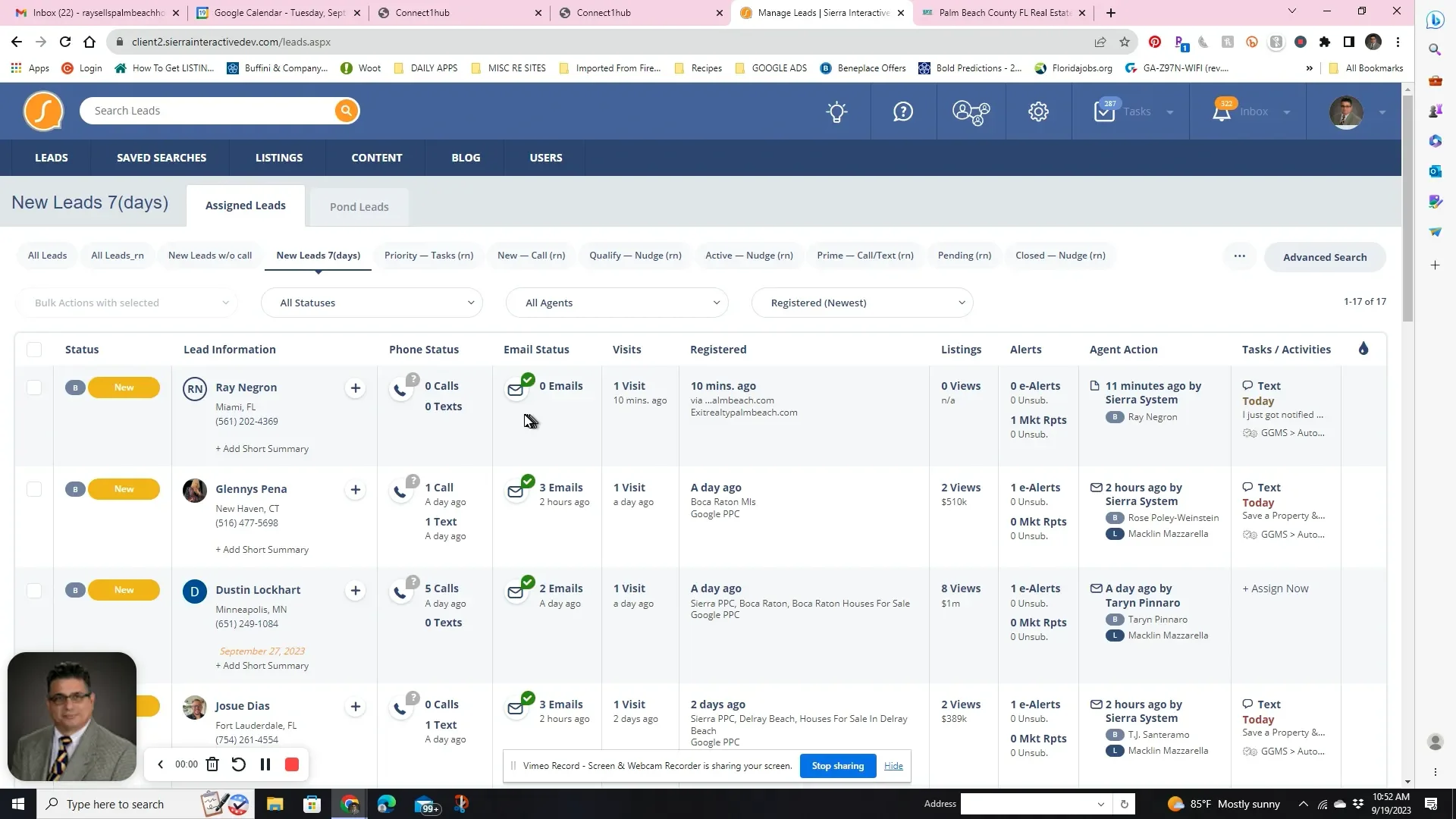This screenshot has width=1456, height=819.
Task: Click the flame hot-lead column icon
Action: [1363, 349]
